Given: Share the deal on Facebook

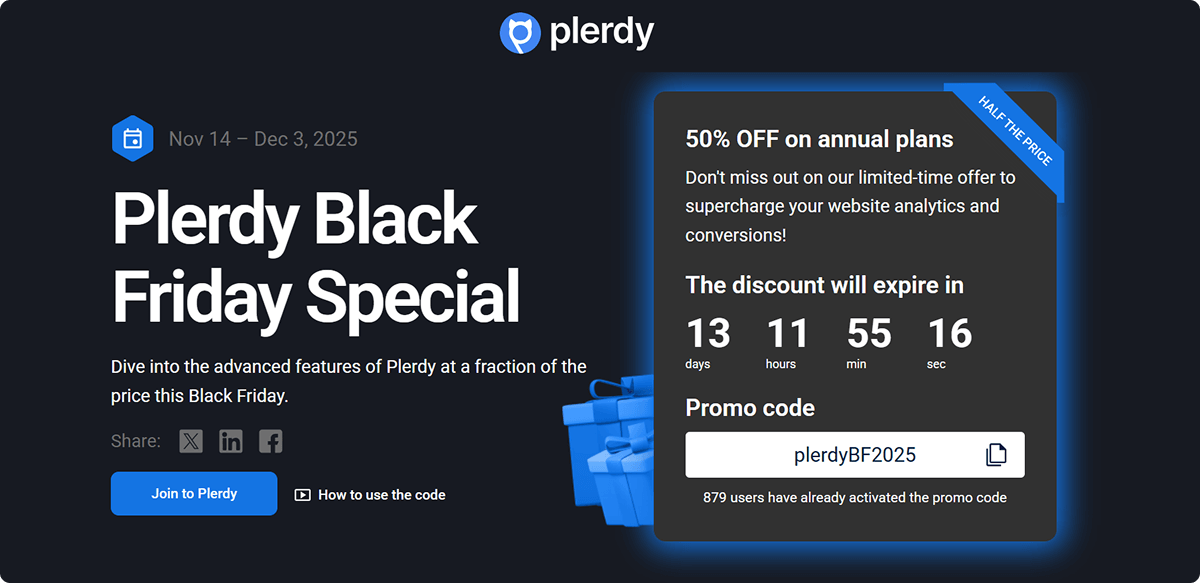Looking at the screenshot, I should 270,440.
